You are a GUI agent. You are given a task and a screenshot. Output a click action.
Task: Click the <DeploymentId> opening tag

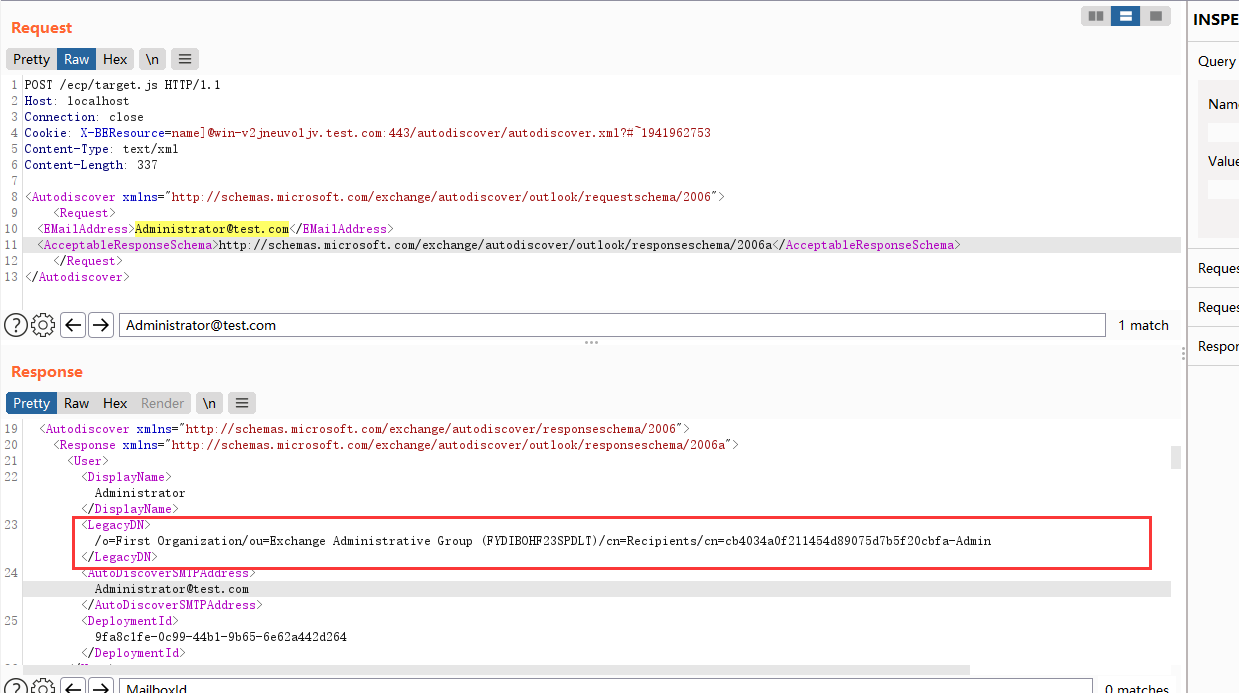click(129, 621)
